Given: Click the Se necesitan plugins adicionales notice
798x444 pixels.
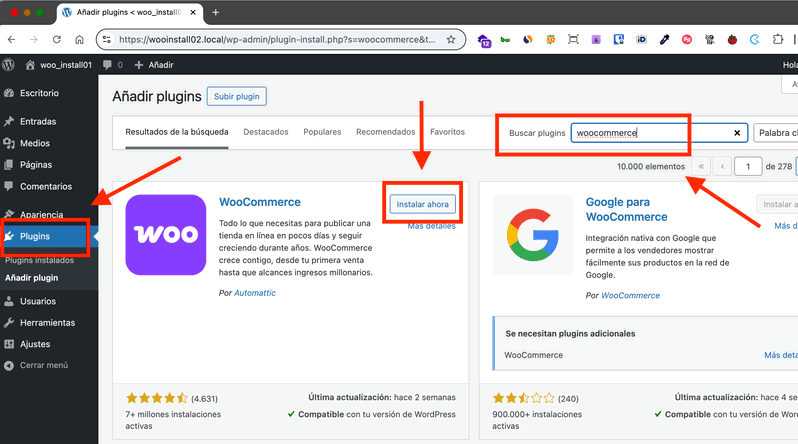Looking at the screenshot, I should [x=645, y=344].
